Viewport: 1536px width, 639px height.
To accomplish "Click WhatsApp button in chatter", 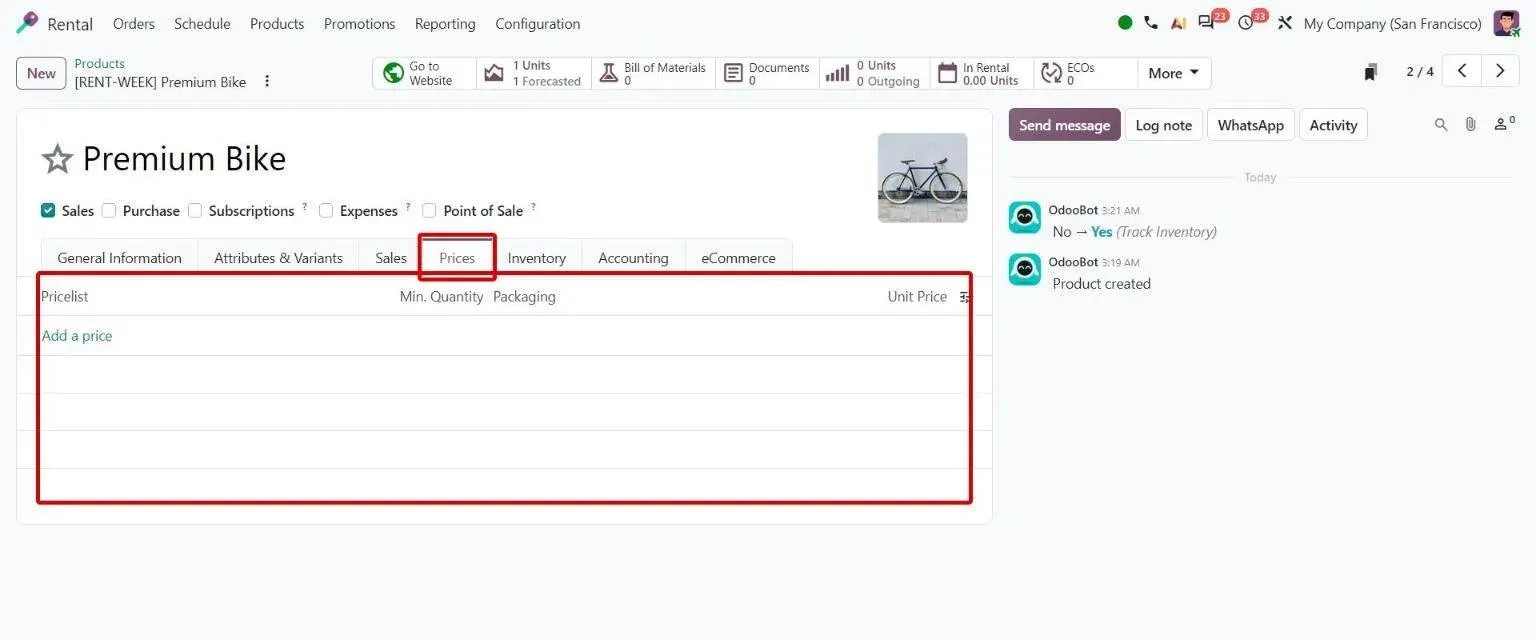I will 1250,125.
